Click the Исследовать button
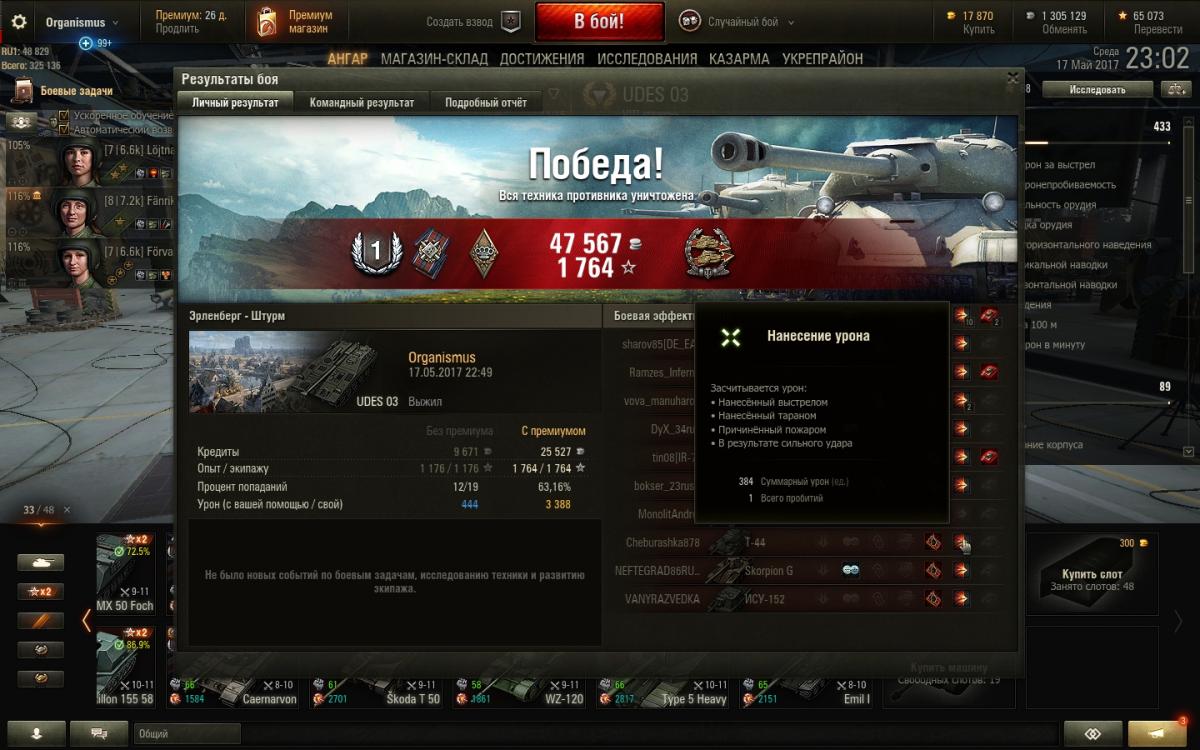Viewport: 1200px width, 750px height. coord(1097,90)
